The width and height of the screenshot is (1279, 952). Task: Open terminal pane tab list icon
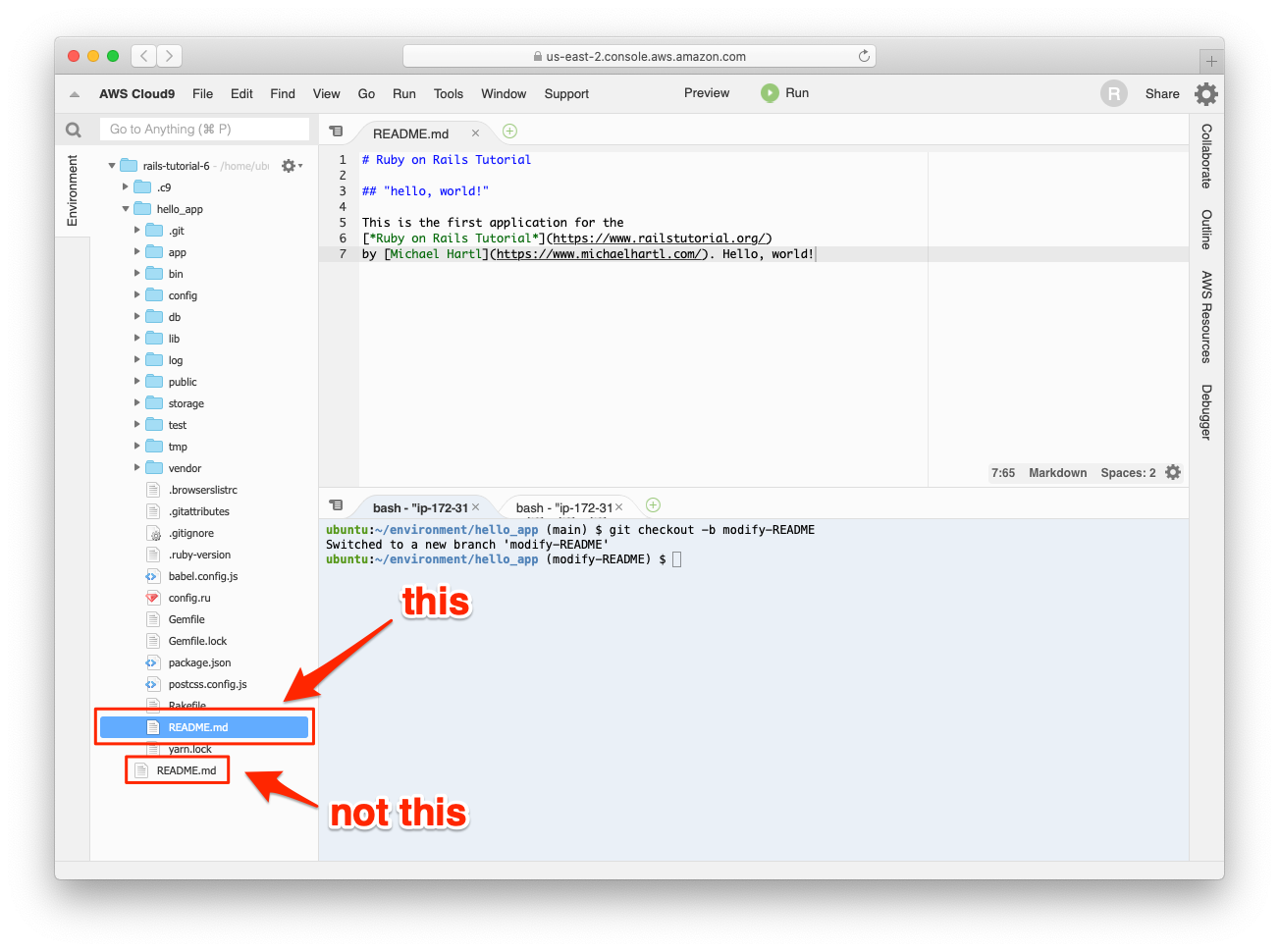click(336, 505)
